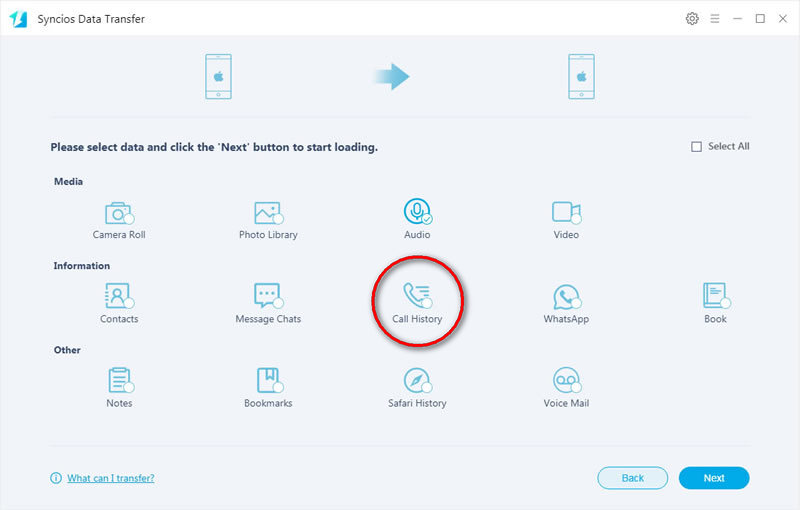Select the Call History icon
800x510 pixels.
tap(417, 296)
